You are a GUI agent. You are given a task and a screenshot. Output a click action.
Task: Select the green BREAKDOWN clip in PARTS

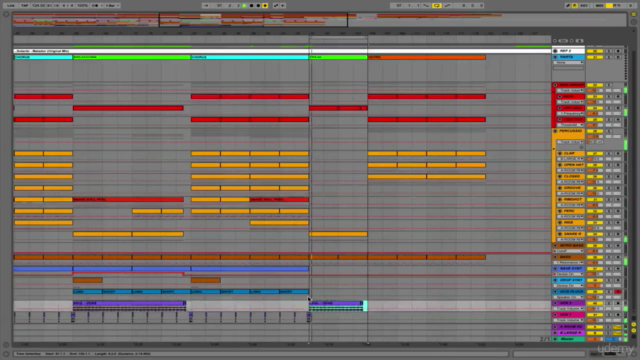[131, 57]
